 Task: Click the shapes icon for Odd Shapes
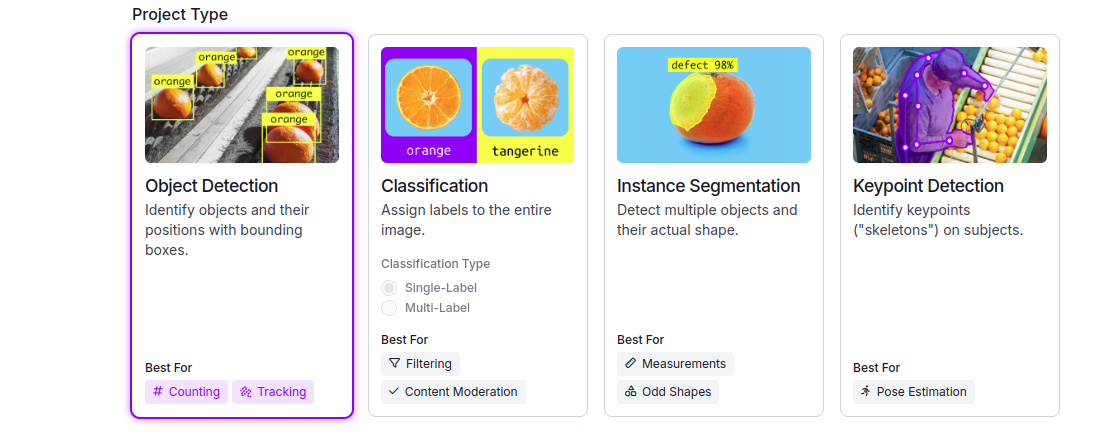click(630, 392)
